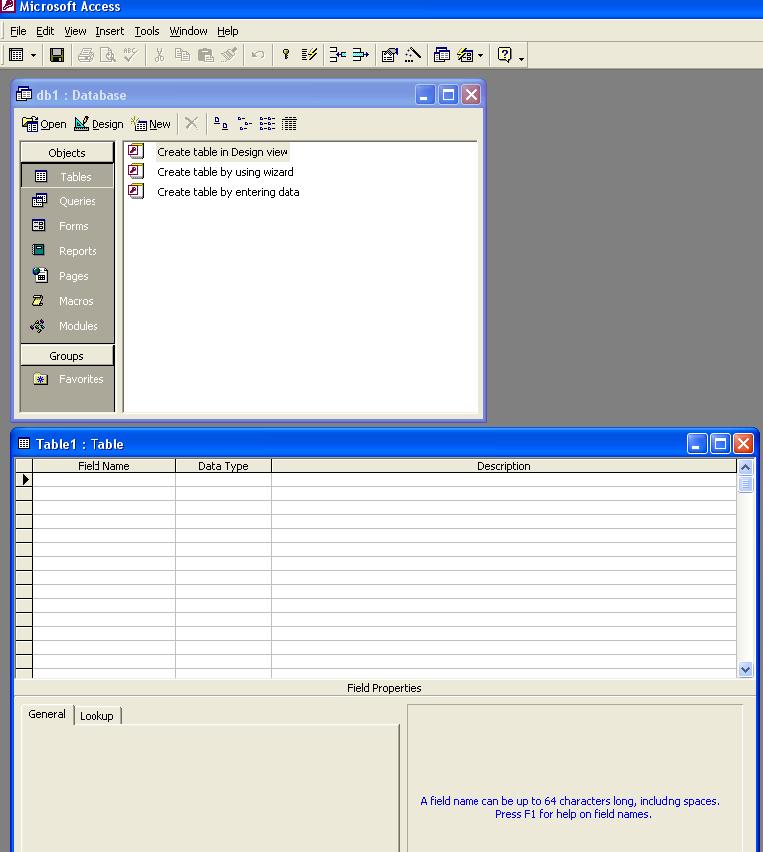Show the Database Window toolbar icon

point(441,55)
